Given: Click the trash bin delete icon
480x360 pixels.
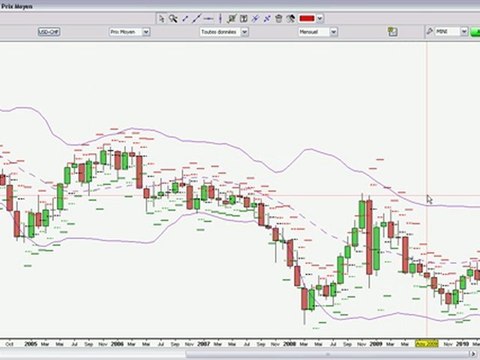Looking at the screenshot, I should coord(279,19).
